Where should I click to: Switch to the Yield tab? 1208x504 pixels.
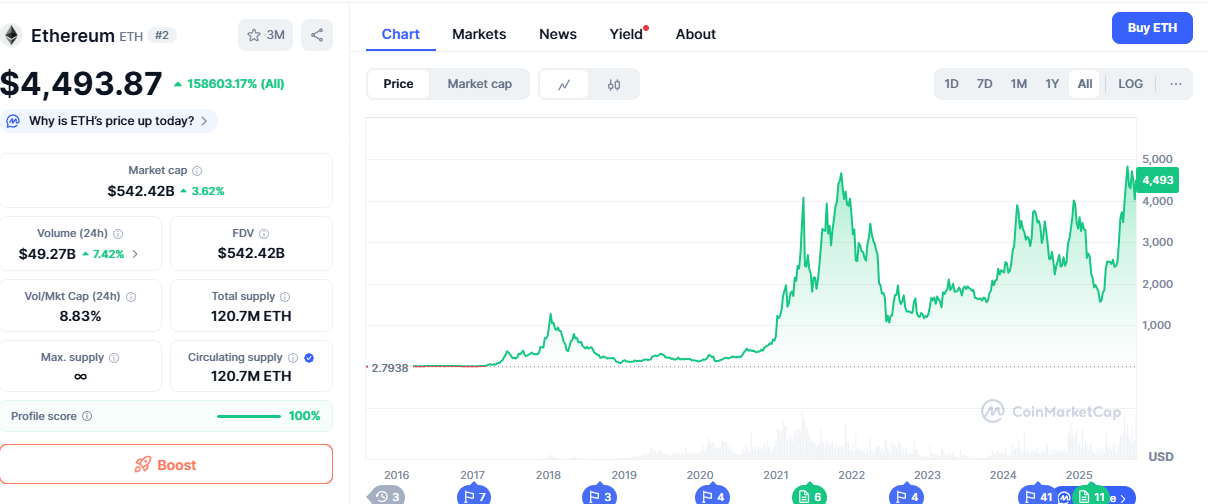626,34
